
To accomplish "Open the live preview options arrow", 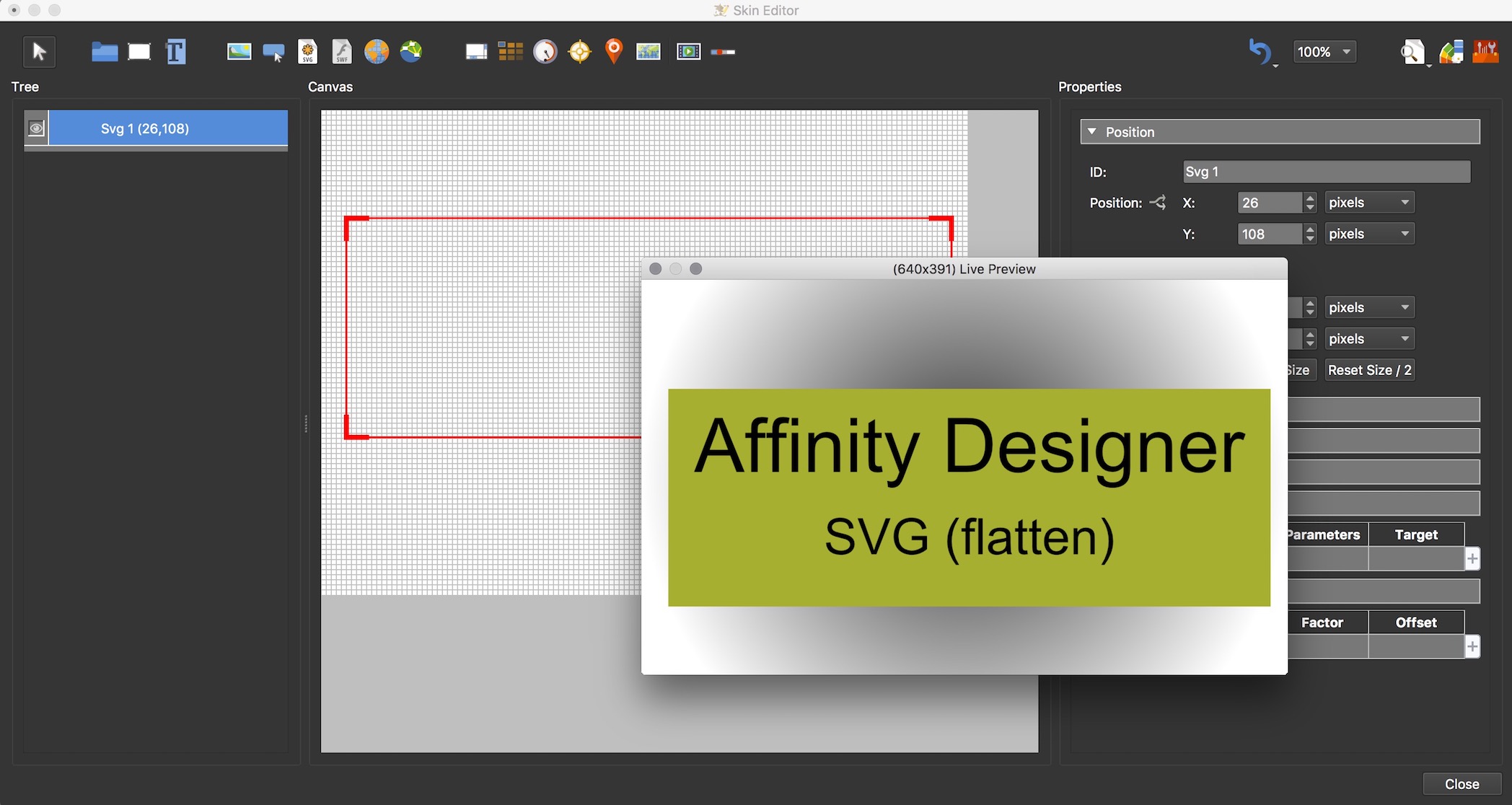I will 1429,66.
